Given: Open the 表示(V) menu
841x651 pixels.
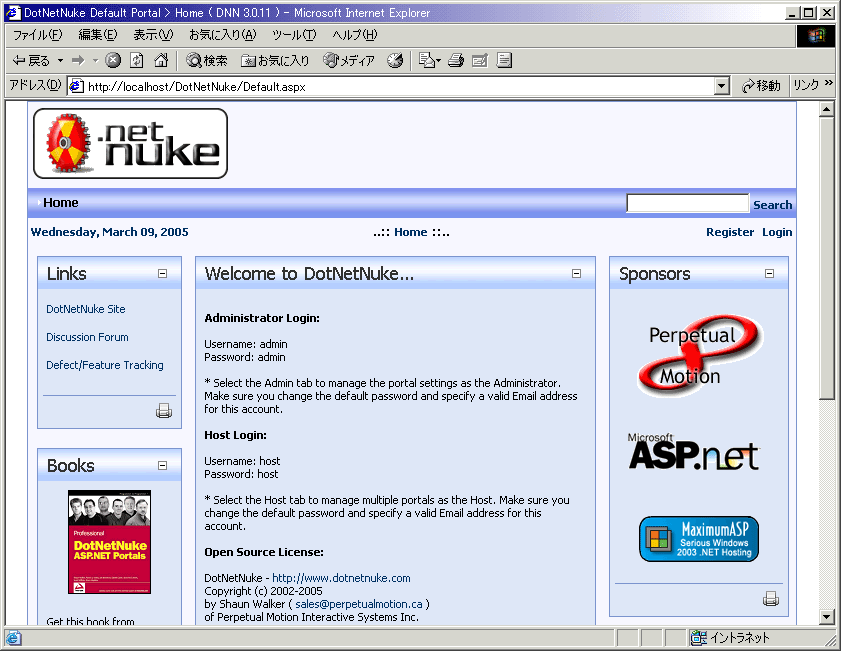Looking at the screenshot, I should click(x=153, y=35).
